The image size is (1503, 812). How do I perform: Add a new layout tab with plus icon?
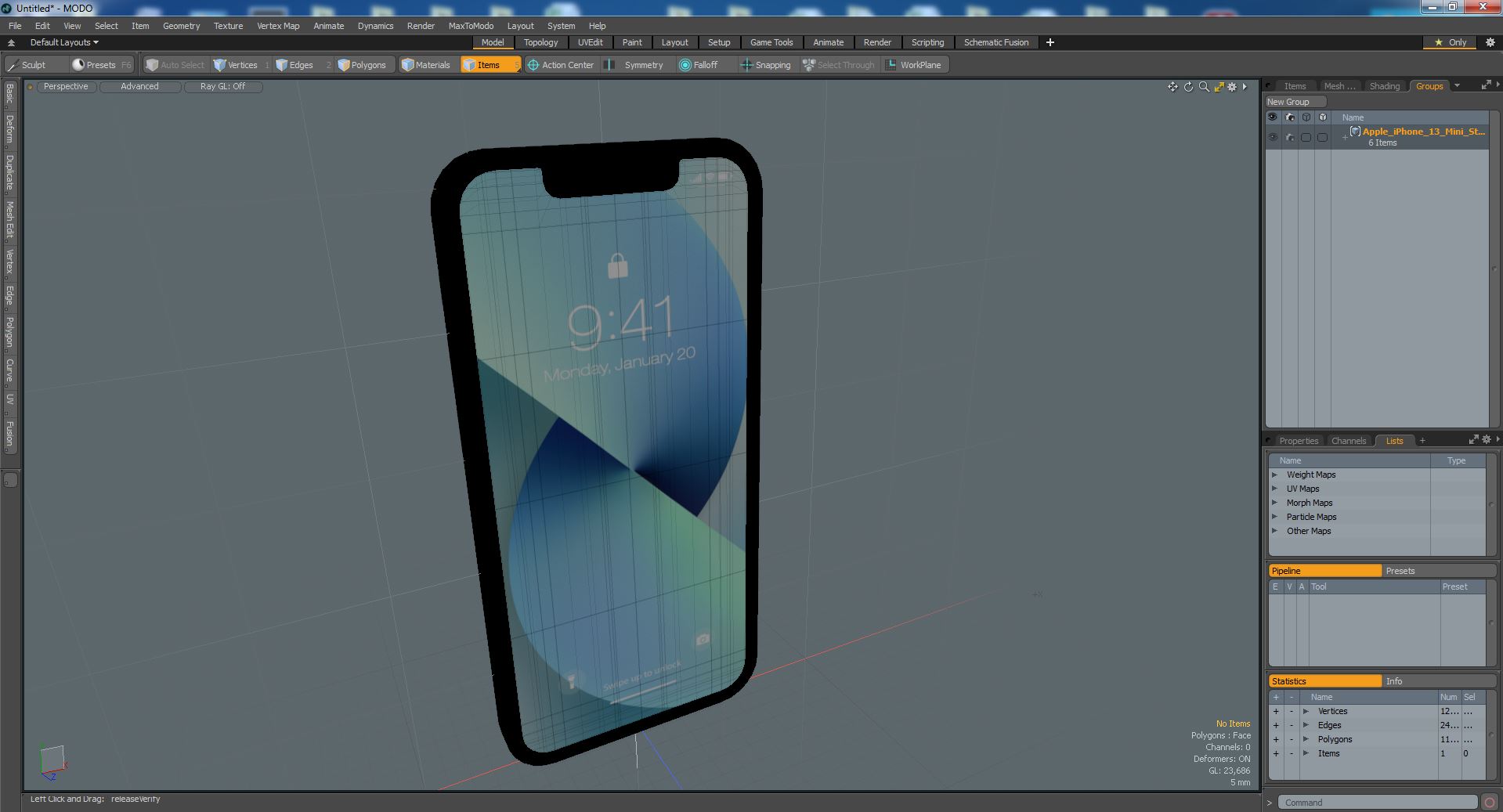tap(1050, 42)
